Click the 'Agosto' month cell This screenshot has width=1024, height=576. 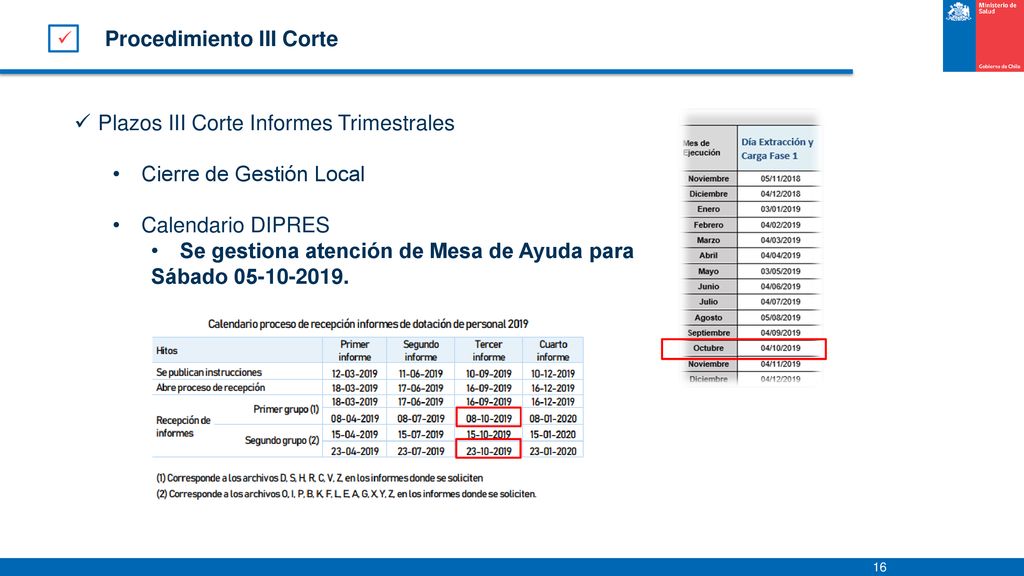(709, 317)
